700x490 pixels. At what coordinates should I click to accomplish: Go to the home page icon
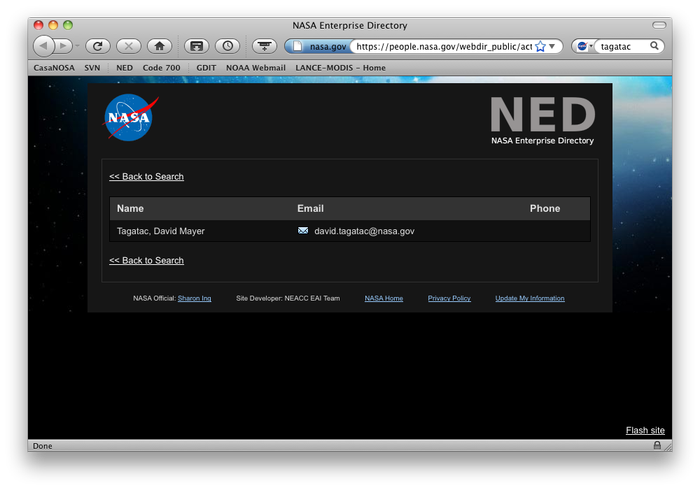(x=159, y=46)
